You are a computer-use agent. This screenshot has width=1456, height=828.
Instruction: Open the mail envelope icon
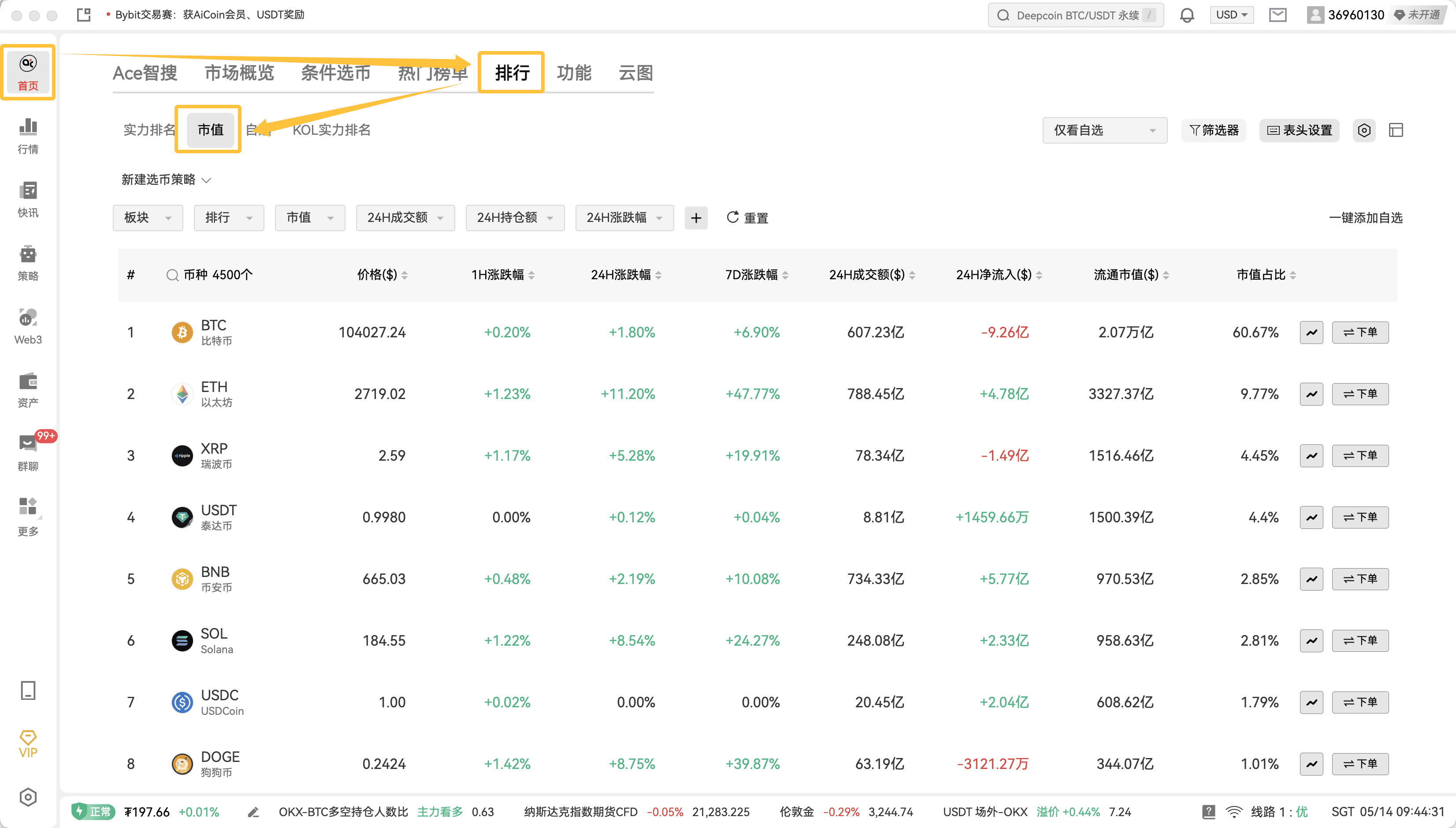1278,15
